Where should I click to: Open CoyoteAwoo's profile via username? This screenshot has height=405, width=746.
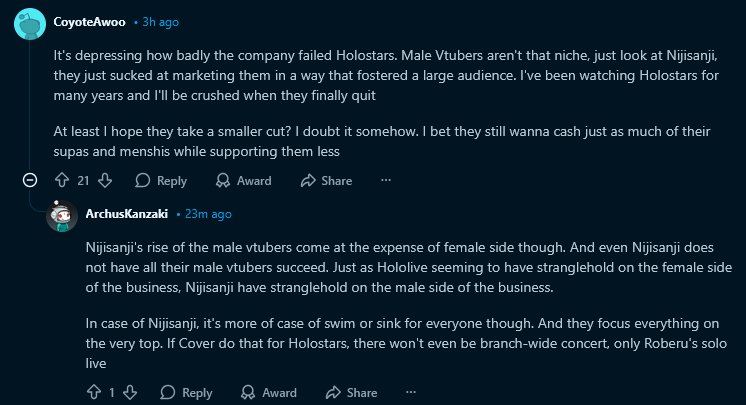tap(89, 22)
